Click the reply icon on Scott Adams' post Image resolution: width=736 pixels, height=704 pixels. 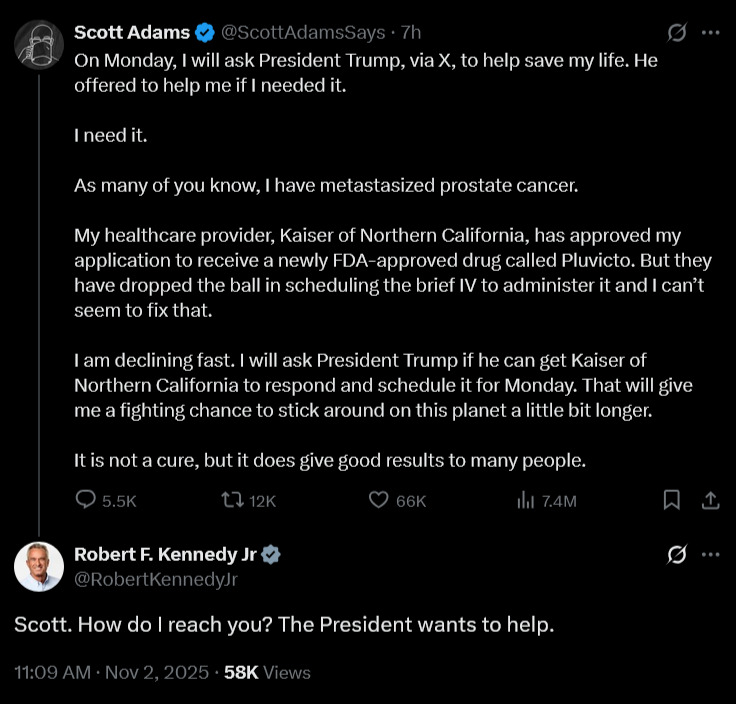(87, 500)
